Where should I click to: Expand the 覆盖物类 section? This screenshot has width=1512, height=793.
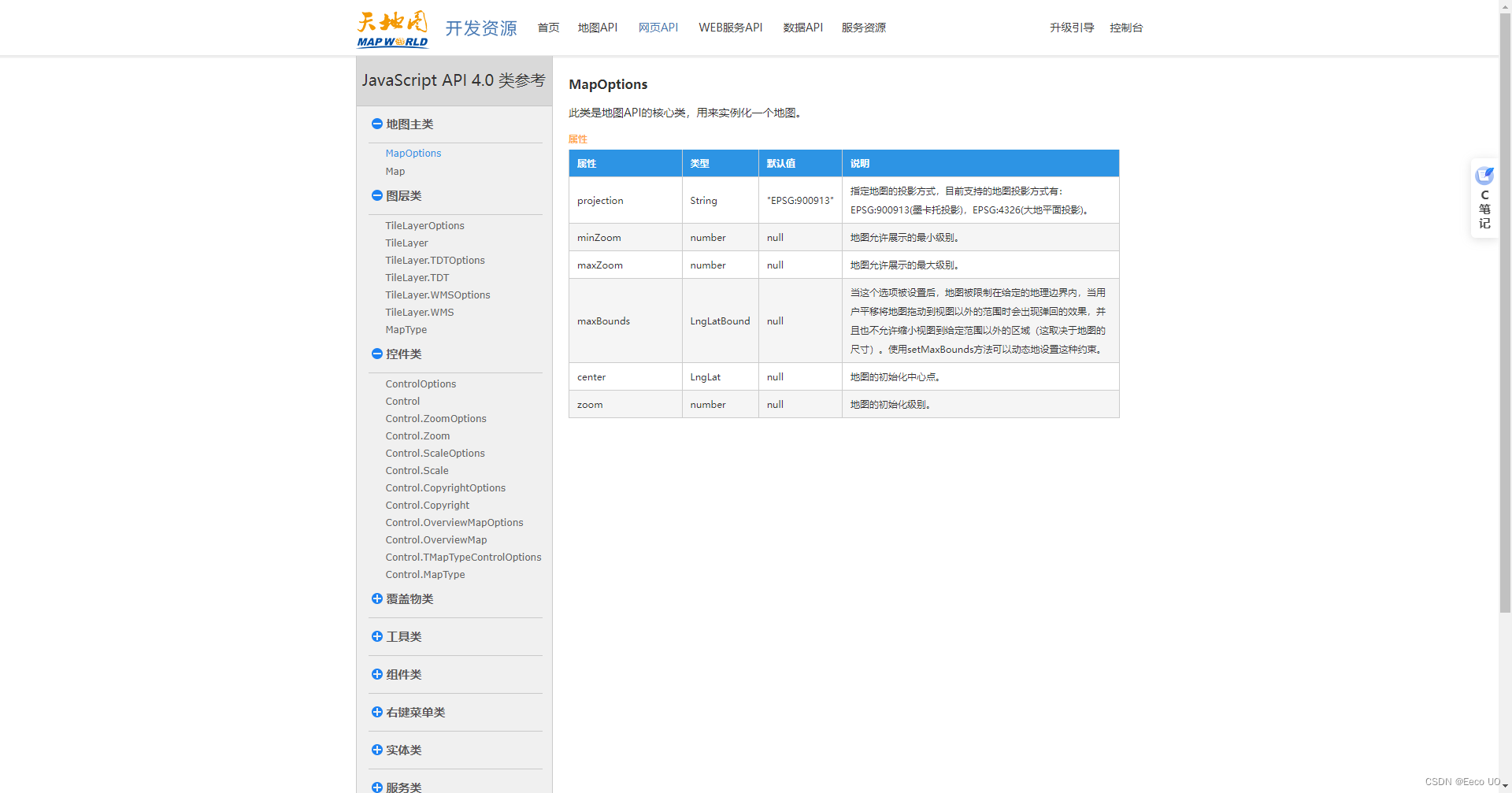376,598
